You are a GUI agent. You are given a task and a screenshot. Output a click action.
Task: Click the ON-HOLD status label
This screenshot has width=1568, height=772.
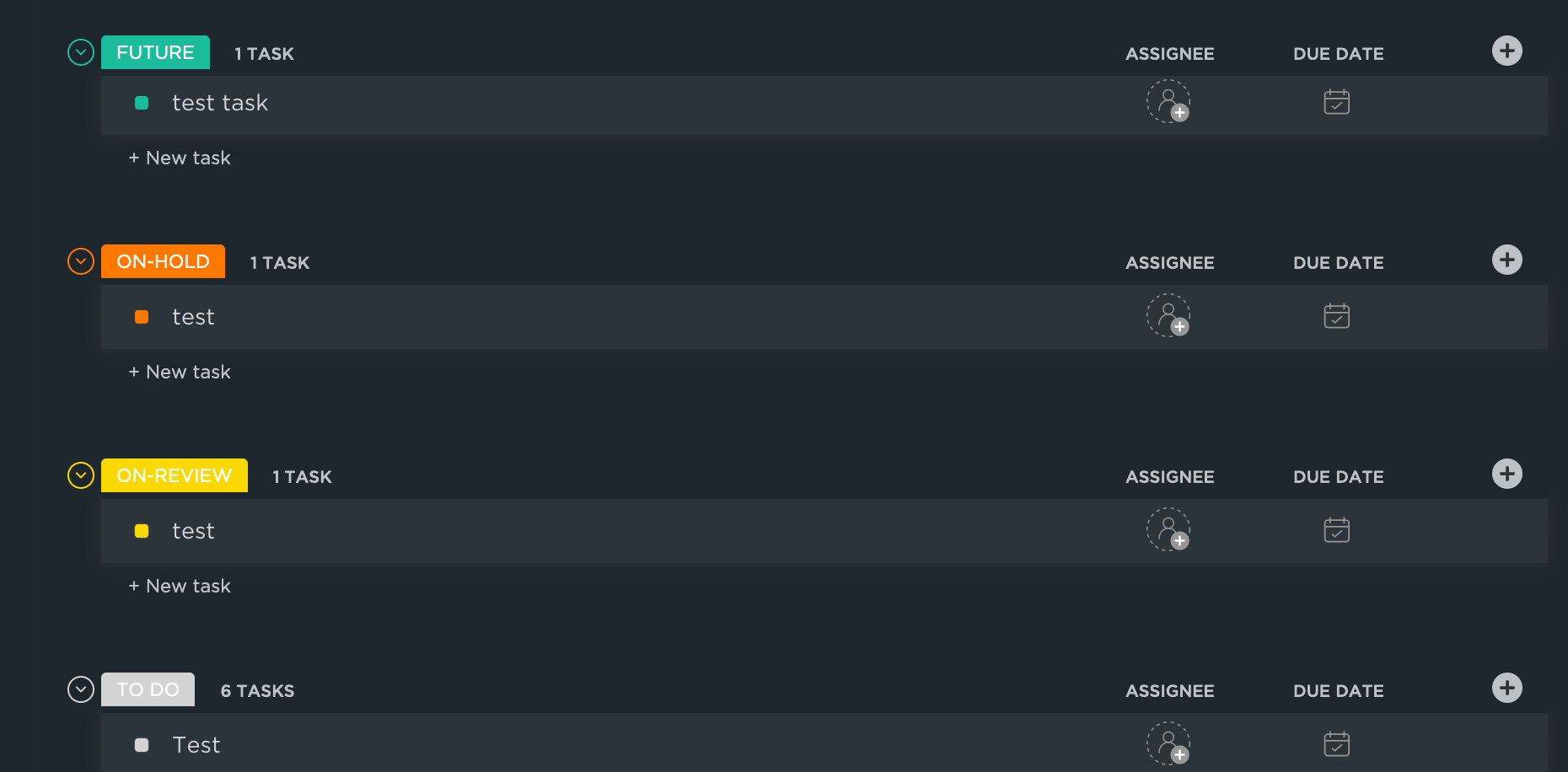pyautogui.click(x=163, y=261)
